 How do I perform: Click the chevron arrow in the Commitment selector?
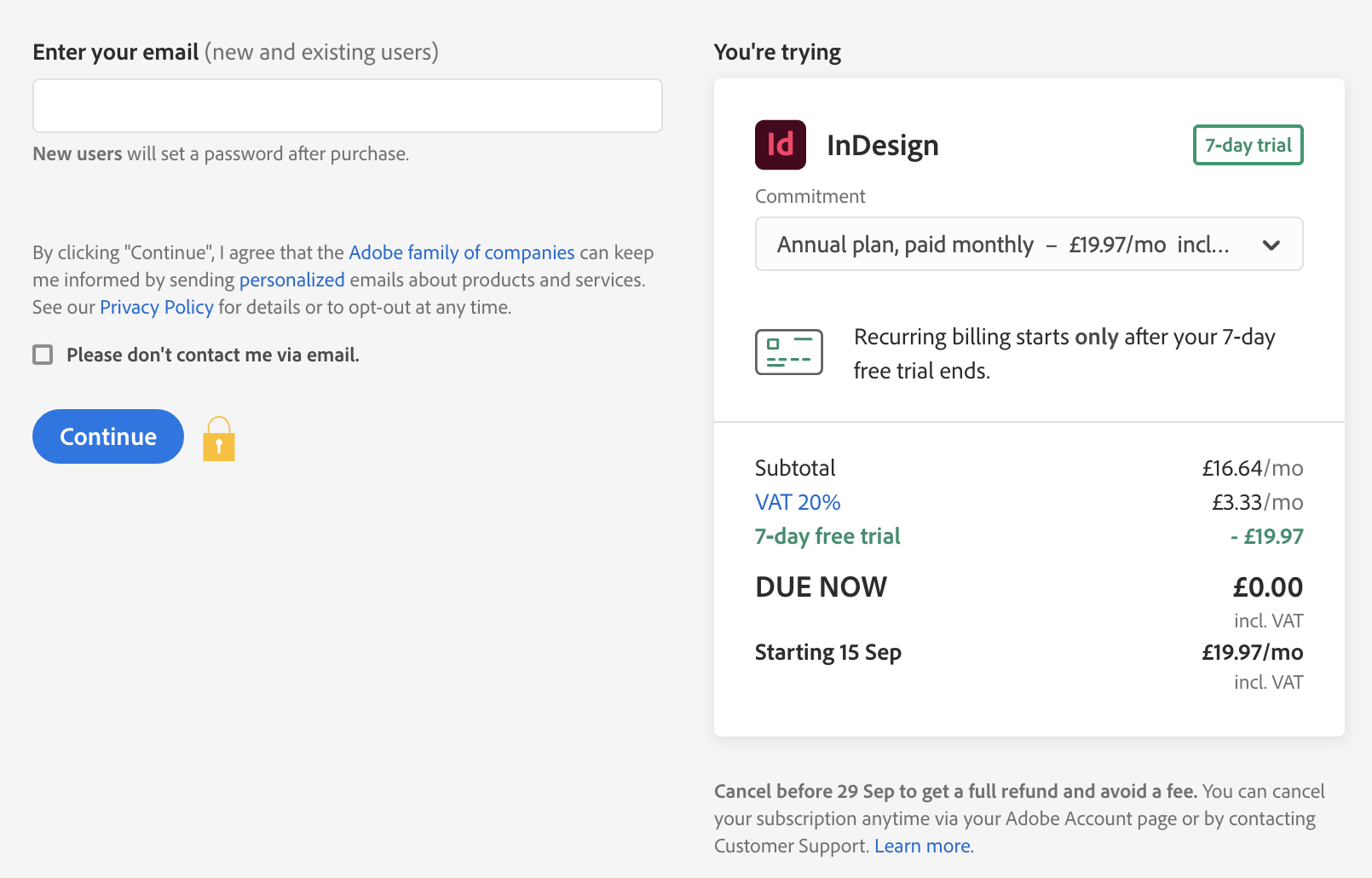1271,245
